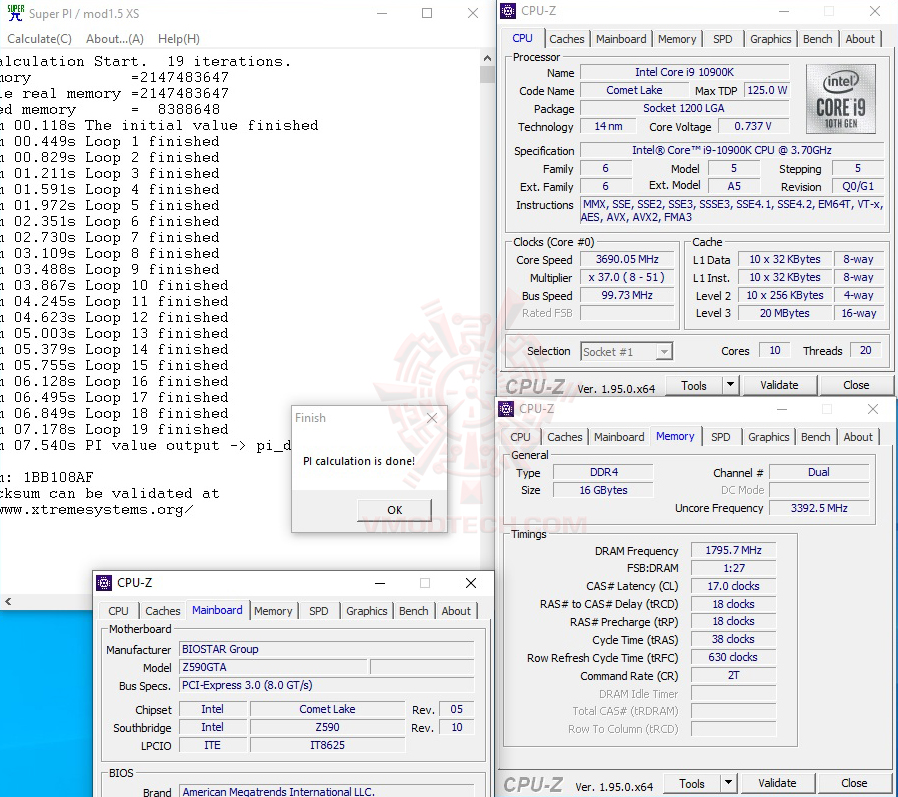Viewport: 898px width, 797px height.
Task: Click the Max TDP 125.0 W value
Action: 767,90
